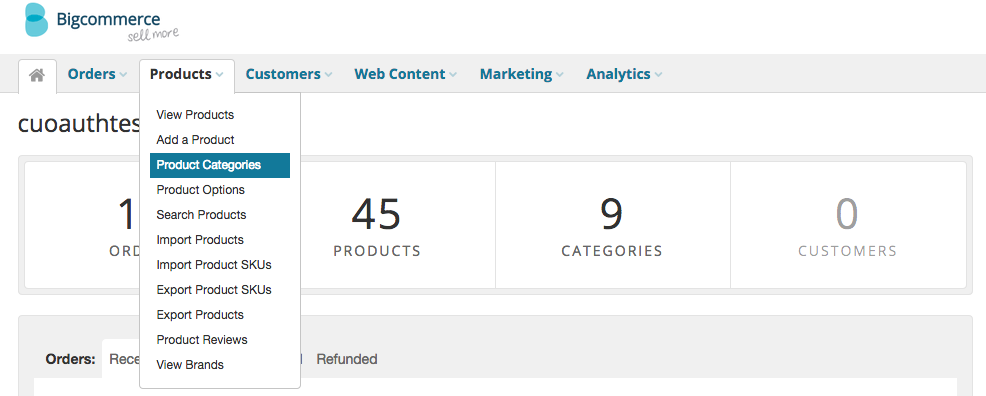This screenshot has width=986, height=396.
Task: Click the home icon tab
Action: pos(37,76)
